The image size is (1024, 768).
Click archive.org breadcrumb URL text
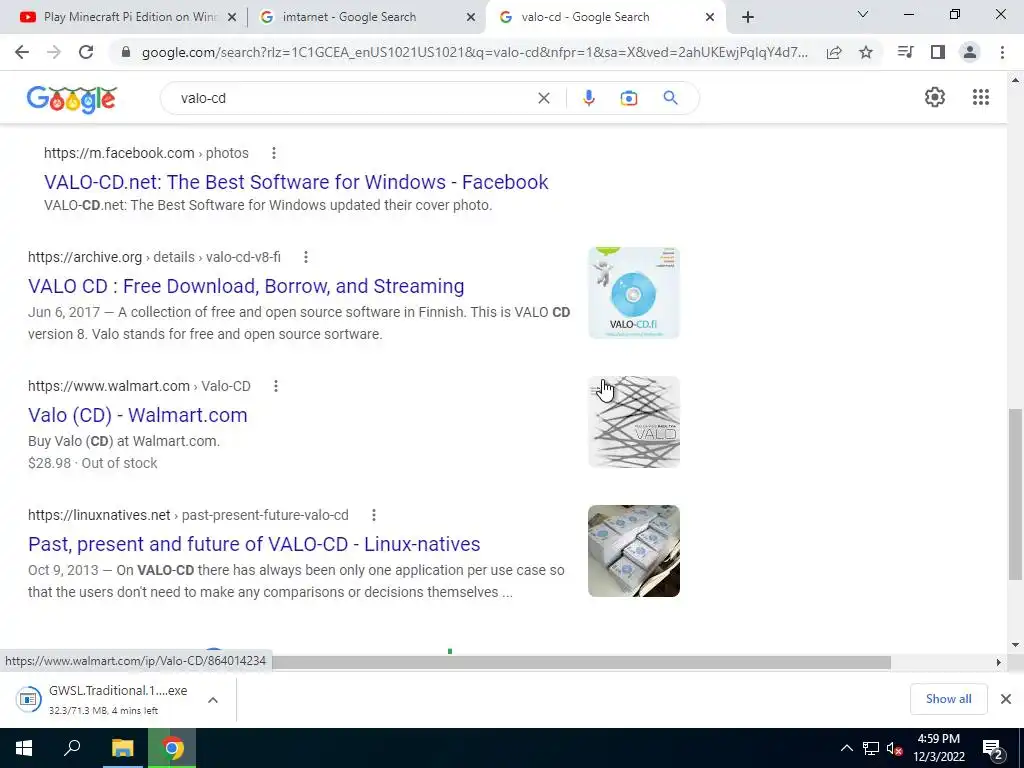[154, 257]
